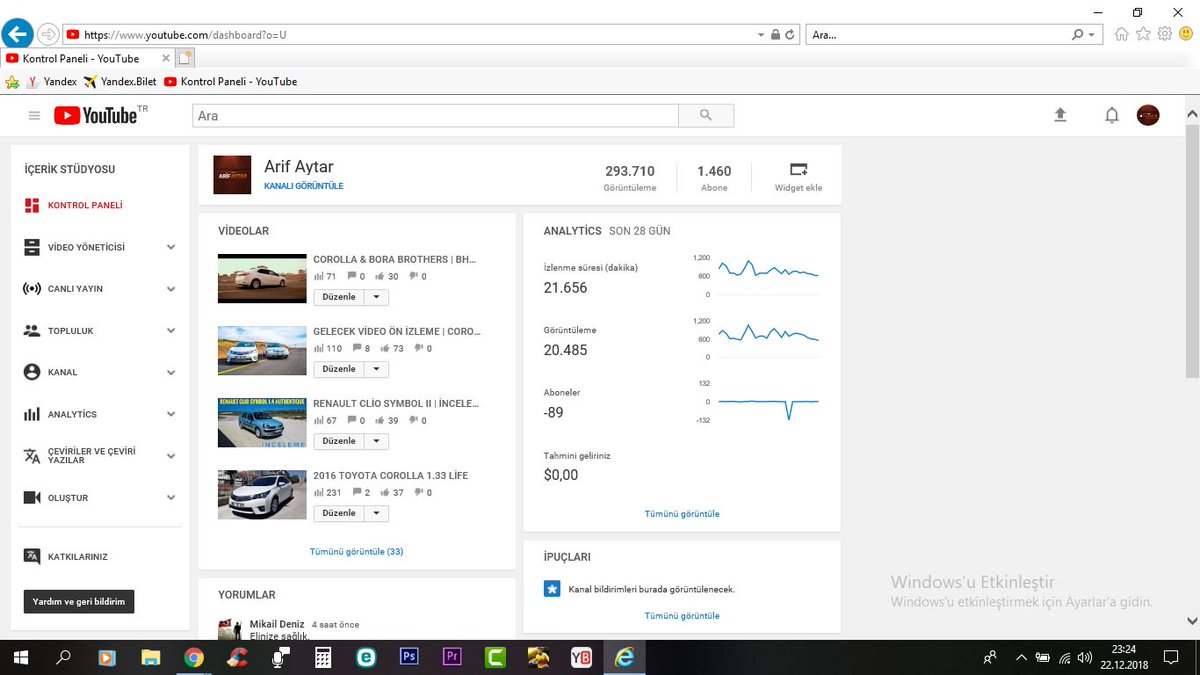This screenshot has width=1200, height=675.
Task: Expand the Kanal section chevron
Action: (x=171, y=372)
